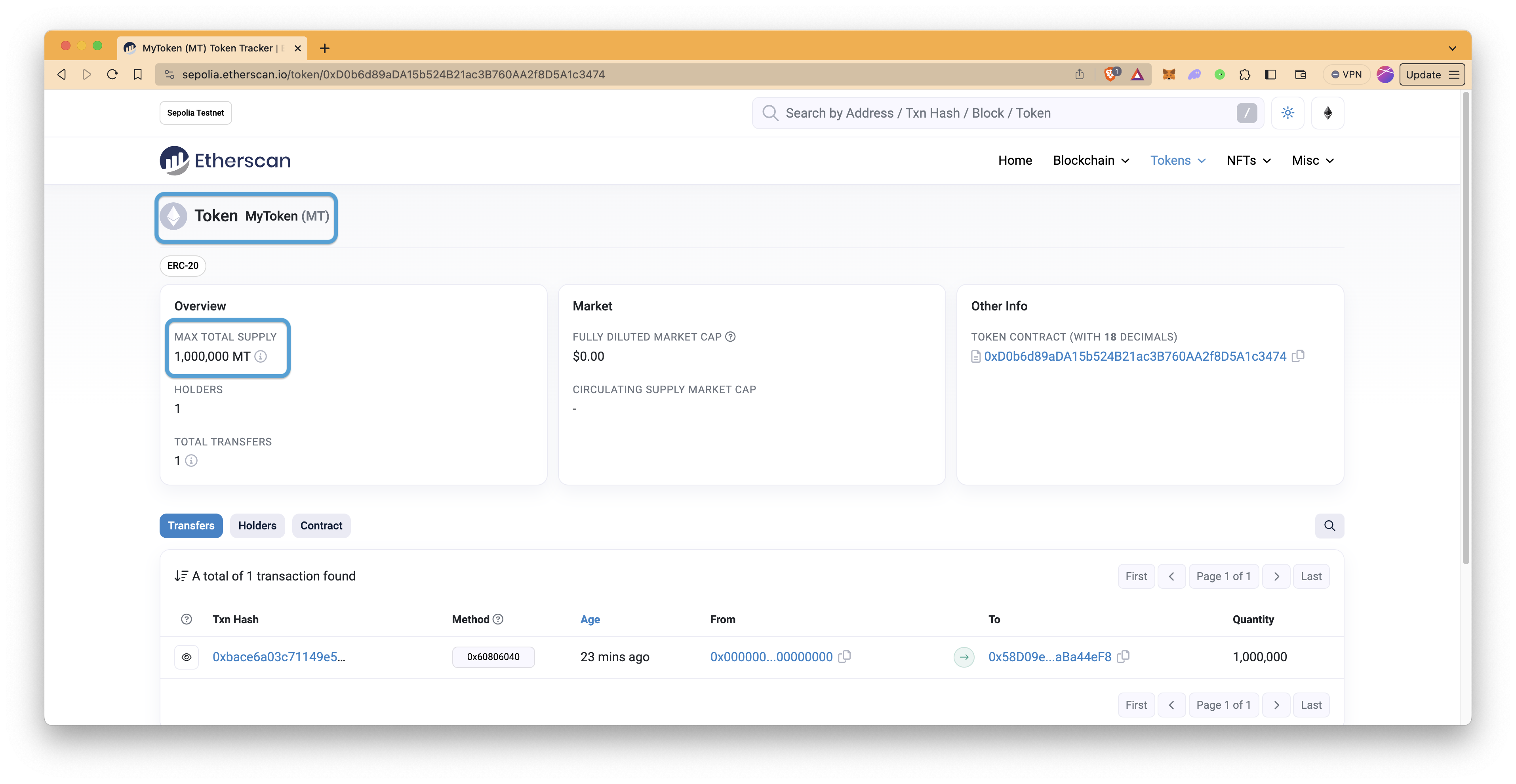Click the Etherscan logo
This screenshot has height=784, width=1516.
click(x=225, y=160)
